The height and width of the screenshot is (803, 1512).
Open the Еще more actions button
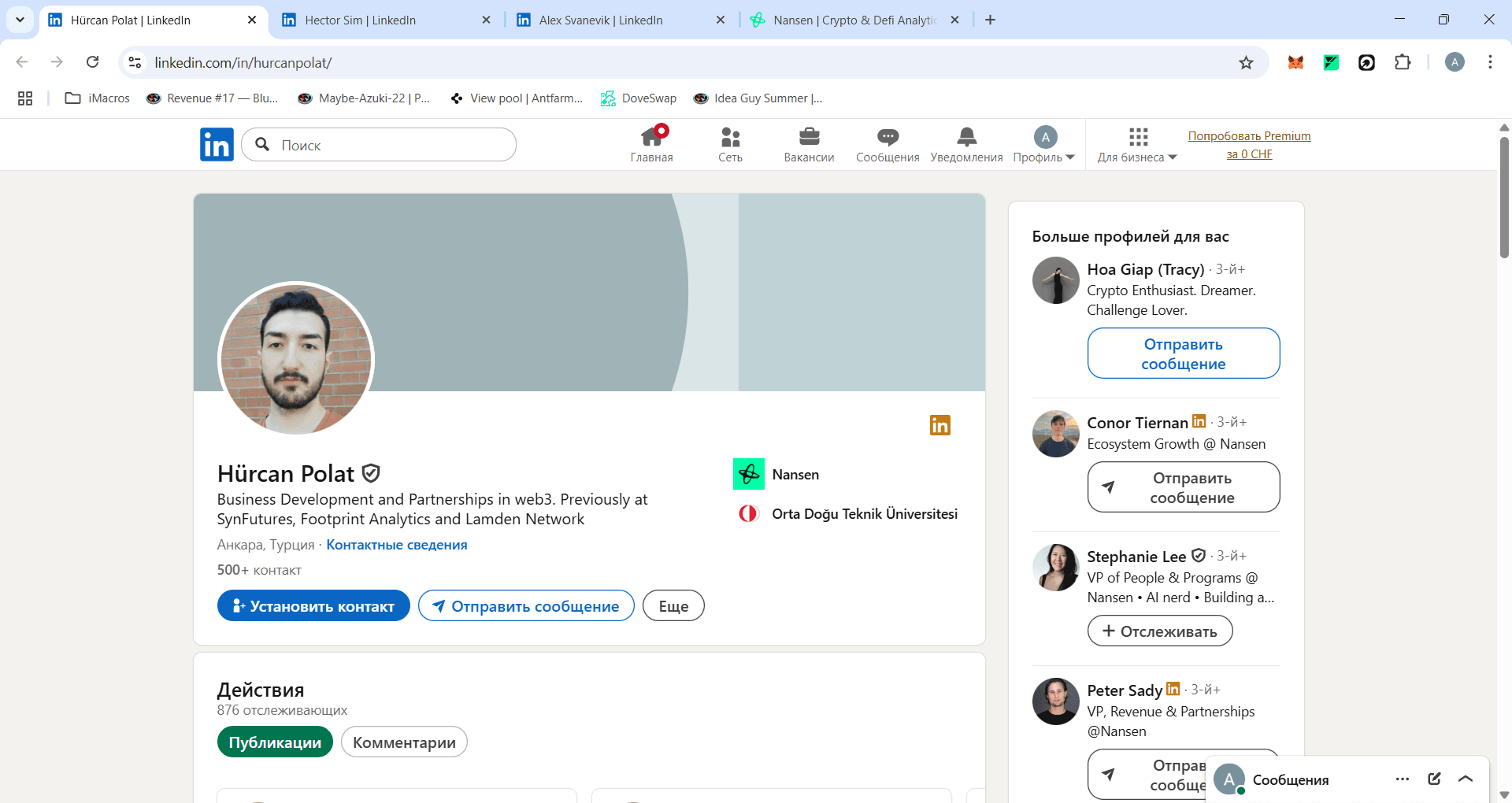(673, 605)
